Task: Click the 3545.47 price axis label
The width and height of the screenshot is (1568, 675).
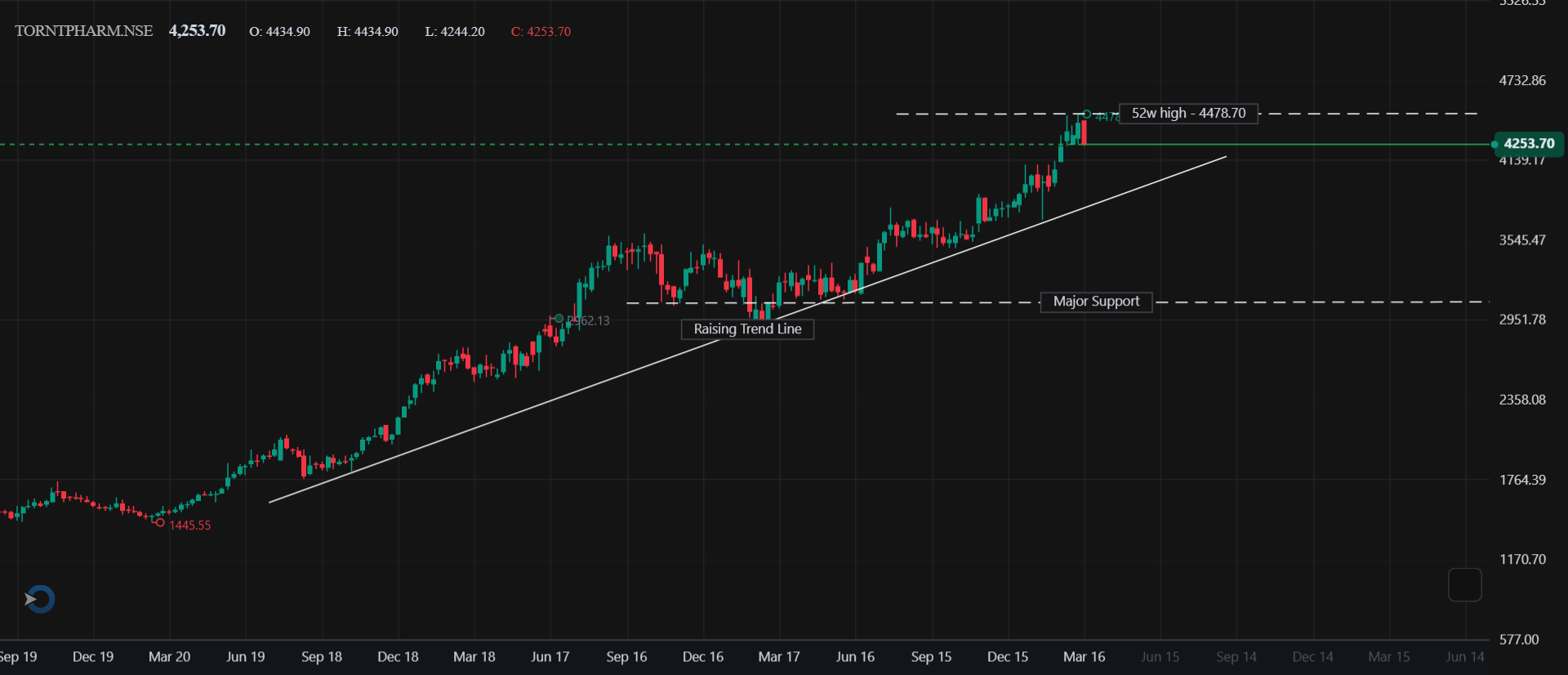Action: 1522,240
